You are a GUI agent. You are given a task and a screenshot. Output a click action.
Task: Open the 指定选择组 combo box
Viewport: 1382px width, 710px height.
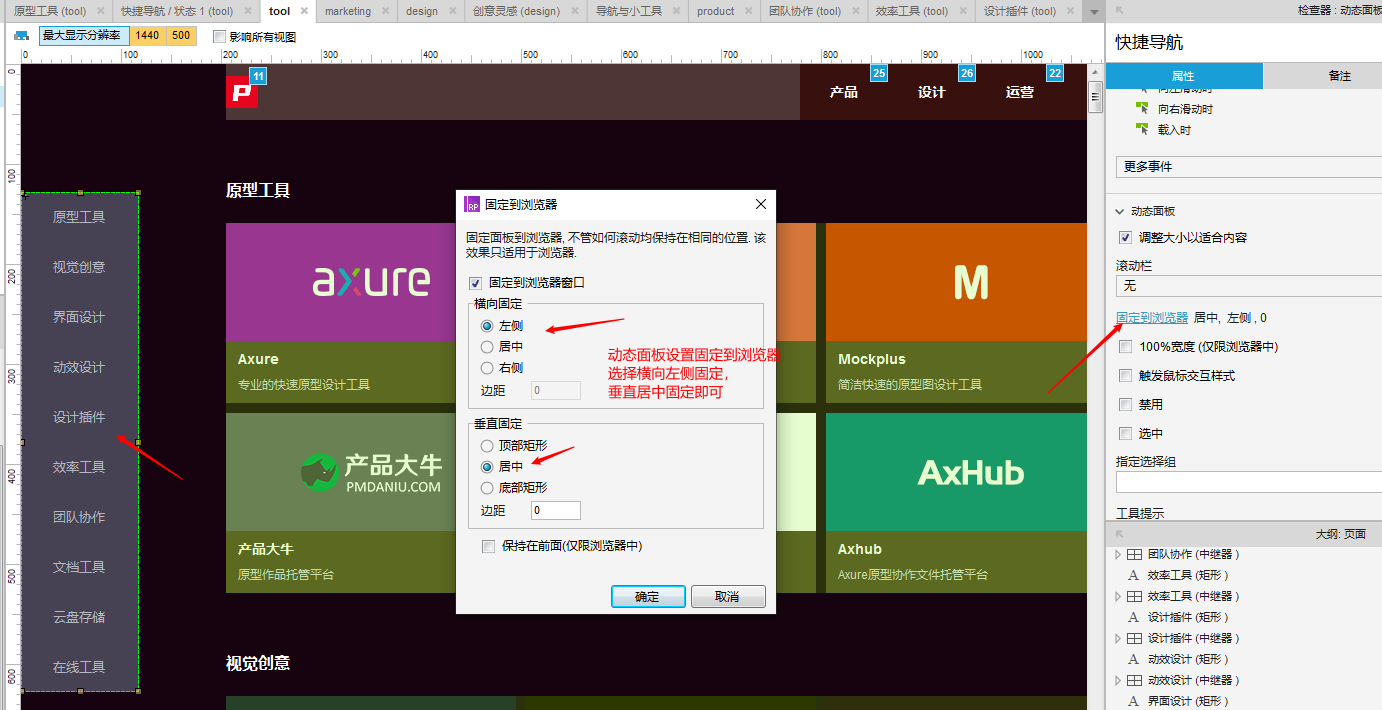(x=1249, y=482)
